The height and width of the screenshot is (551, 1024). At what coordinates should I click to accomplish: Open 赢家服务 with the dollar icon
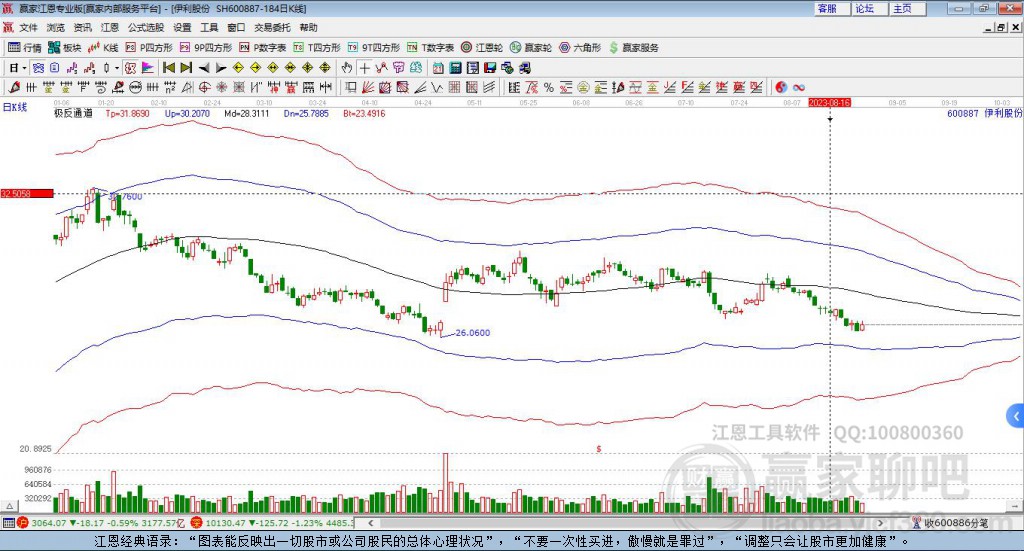[x=634, y=48]
